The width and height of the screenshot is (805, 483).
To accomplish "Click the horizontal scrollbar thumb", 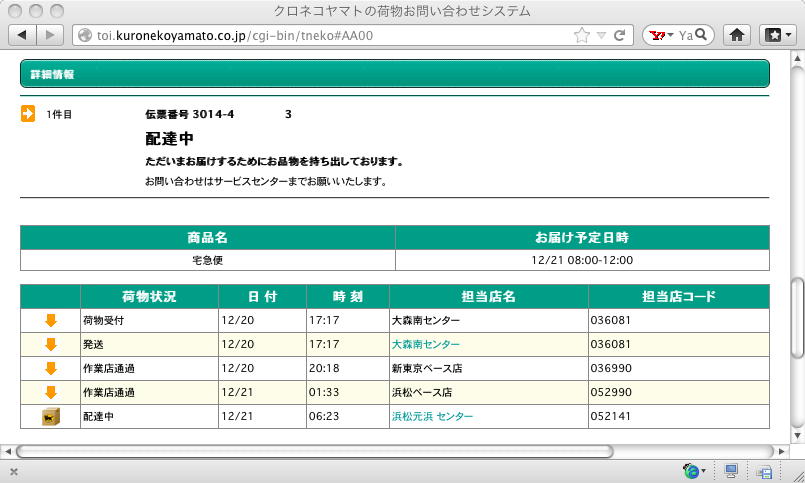I will point(314,451).
